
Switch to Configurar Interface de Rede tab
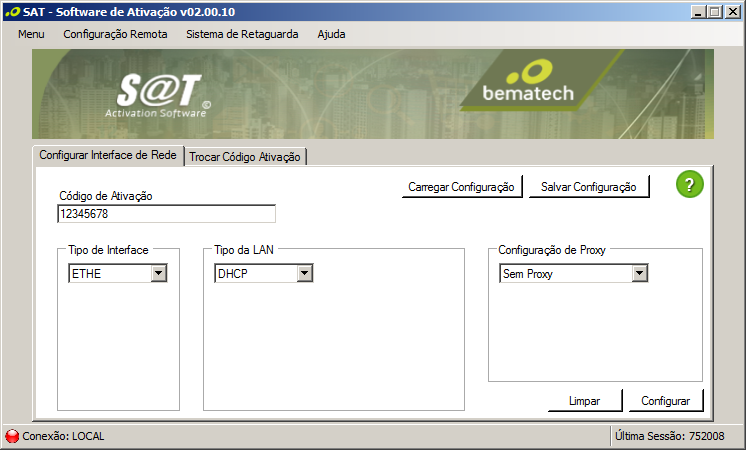click(108, 155)
